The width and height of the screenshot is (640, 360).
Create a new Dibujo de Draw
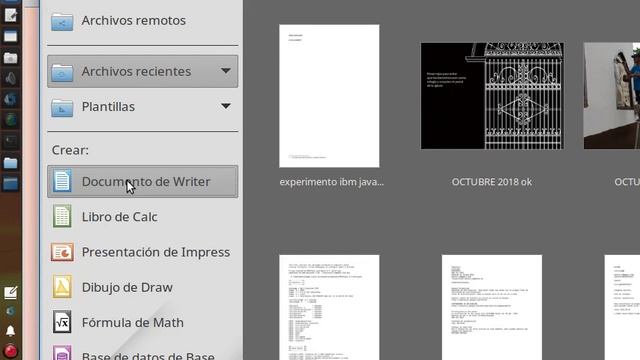point(142,287)
